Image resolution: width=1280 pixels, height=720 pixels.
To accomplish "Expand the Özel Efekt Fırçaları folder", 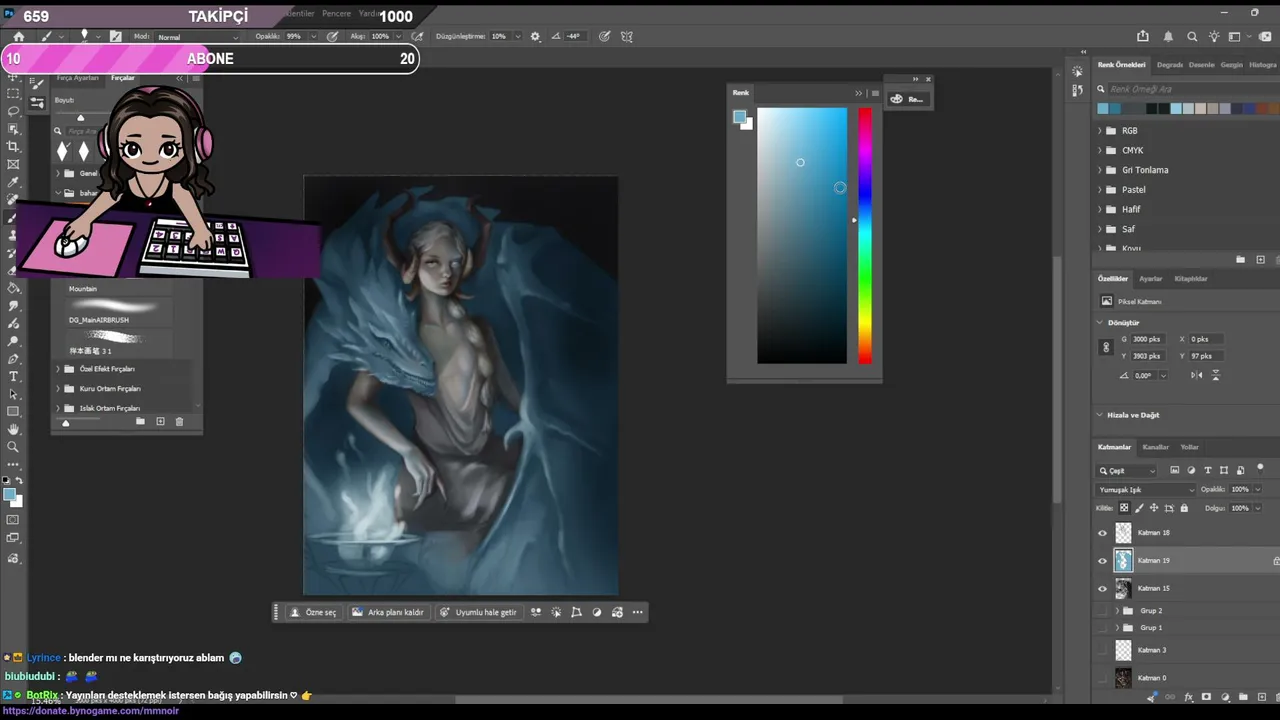I will 57,369.
